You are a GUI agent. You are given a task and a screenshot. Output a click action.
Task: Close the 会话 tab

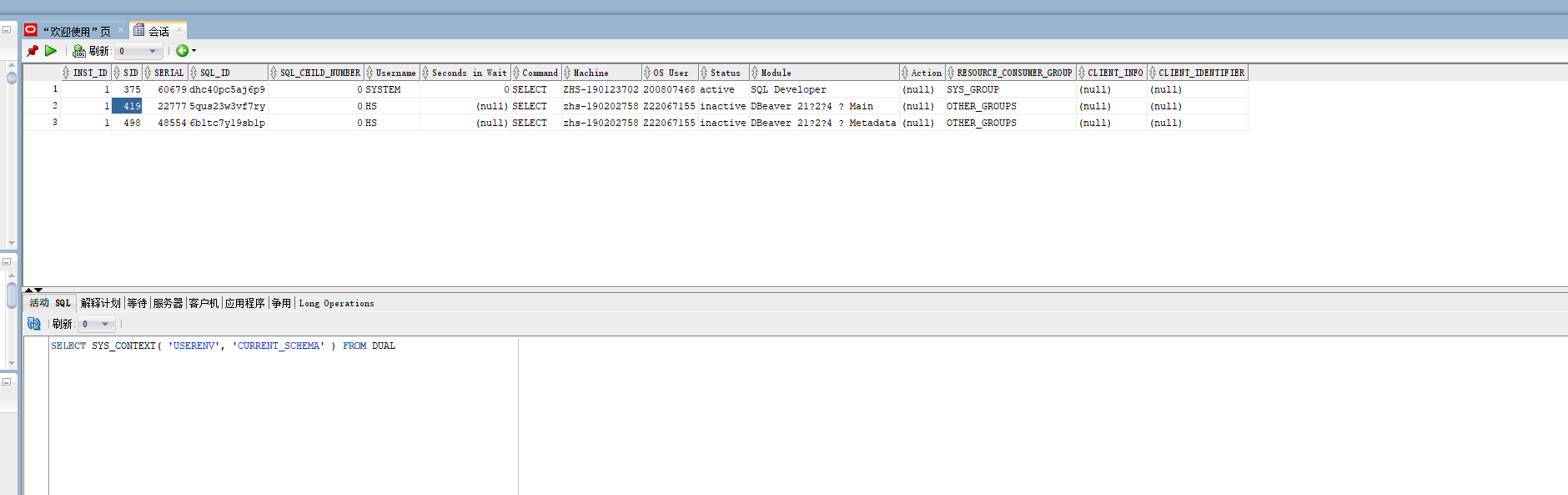coord(178,30)
